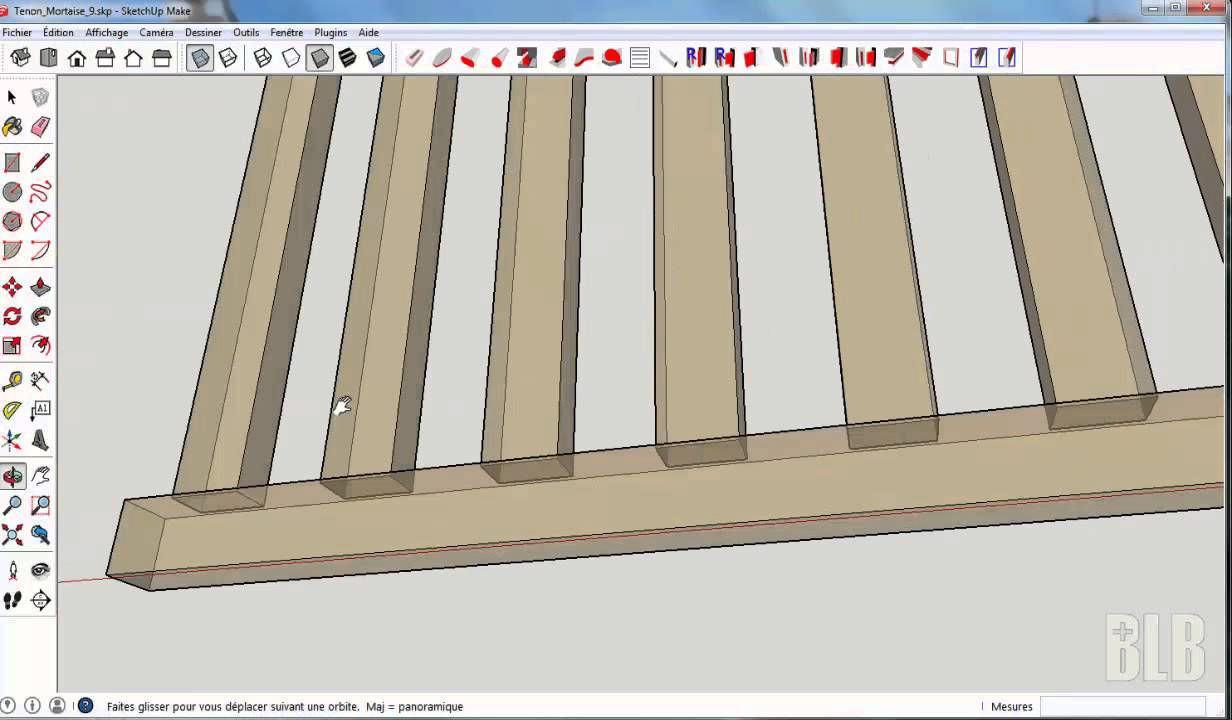
Task: Select the Position Camera tool
Action: pyautogui.click(x=12, y=570)
